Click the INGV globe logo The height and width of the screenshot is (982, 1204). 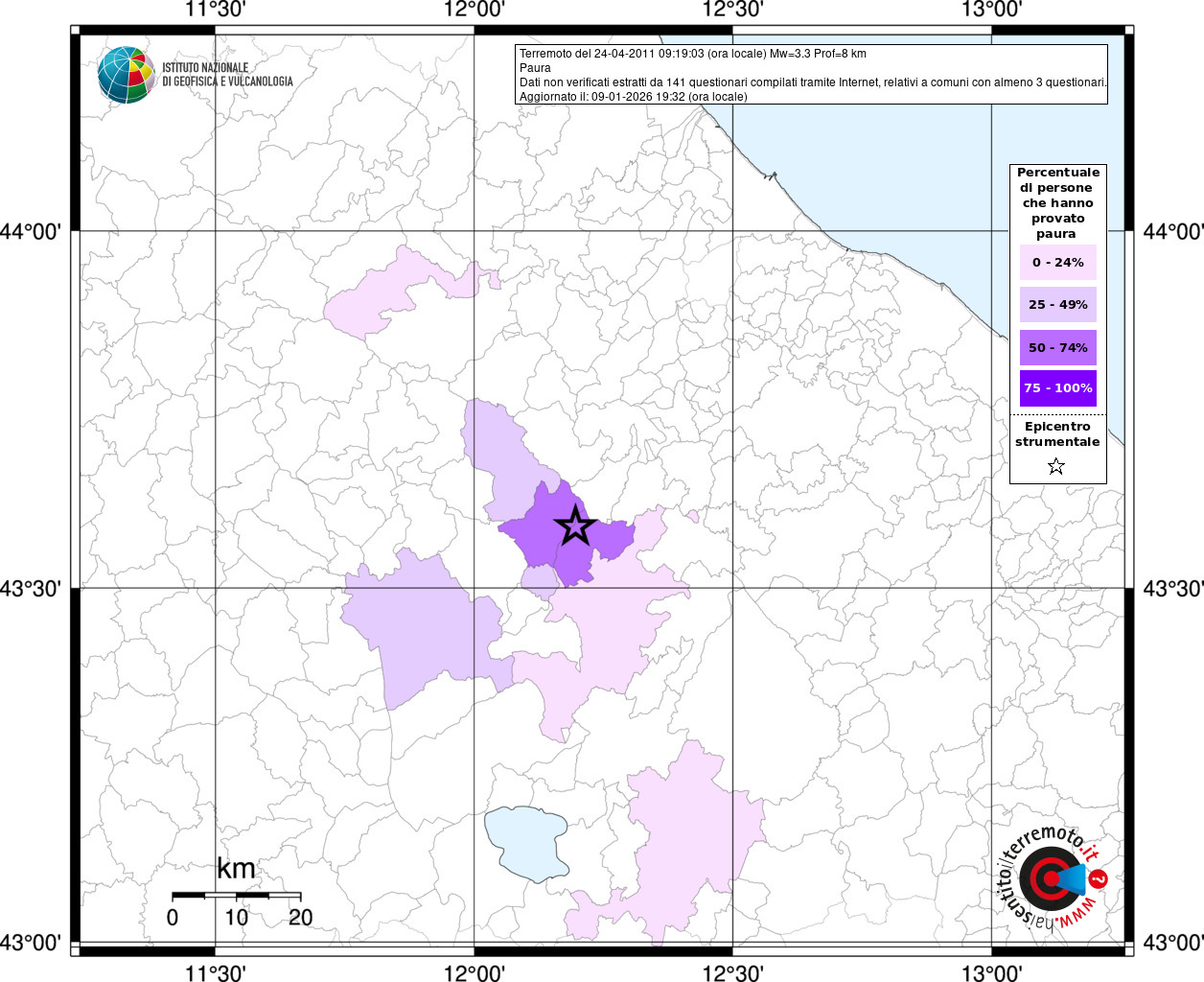click(x=126, y=75)
